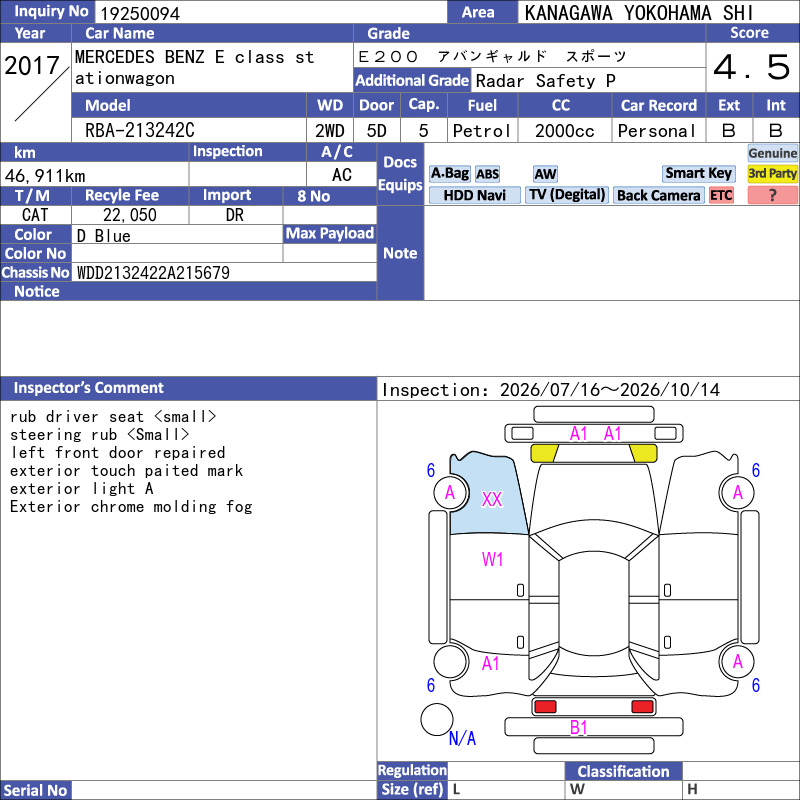This screenshot has width=800, height=800.
Task: Click the red ETC badge
Action: (x=721, y=195)
